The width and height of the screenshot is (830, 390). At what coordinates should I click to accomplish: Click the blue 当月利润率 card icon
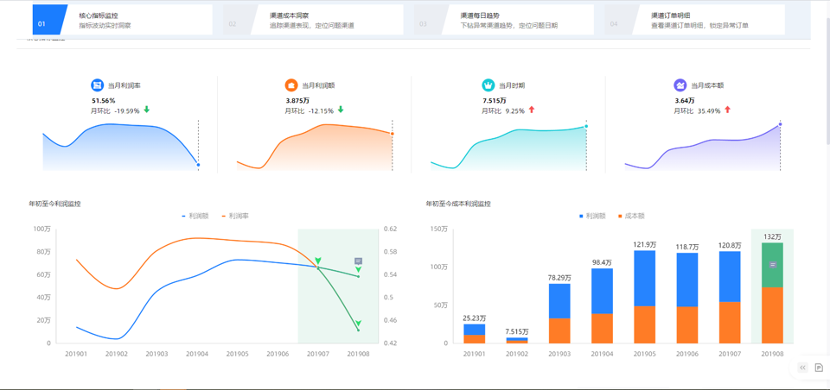coord(97,85)
